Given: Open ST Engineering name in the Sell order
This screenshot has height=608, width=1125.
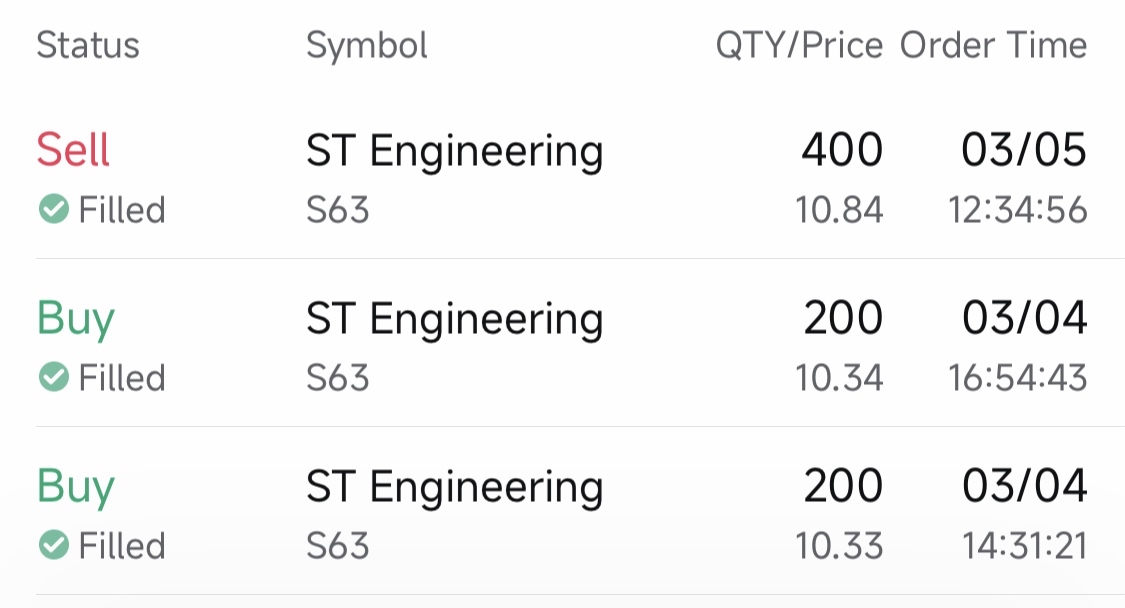Looking at the screenshot, I should pos(455,152).
